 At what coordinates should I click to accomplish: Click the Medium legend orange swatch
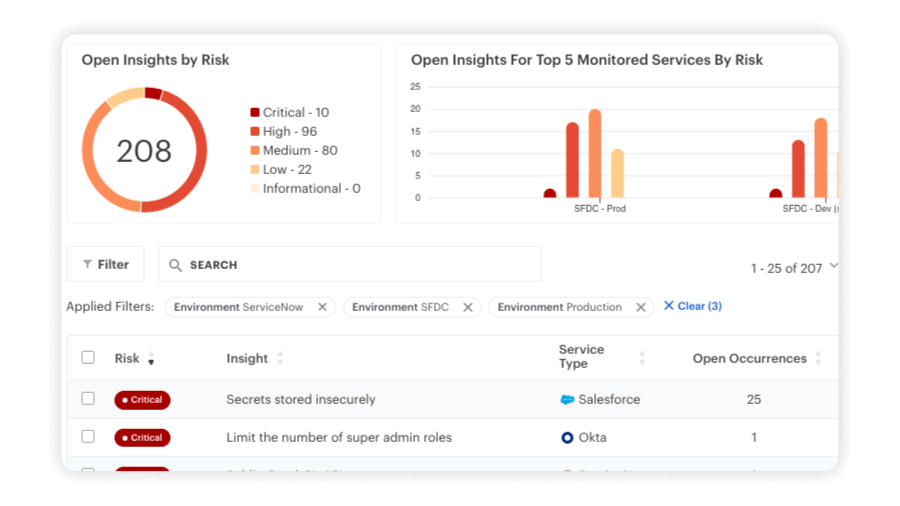[255, 150]
